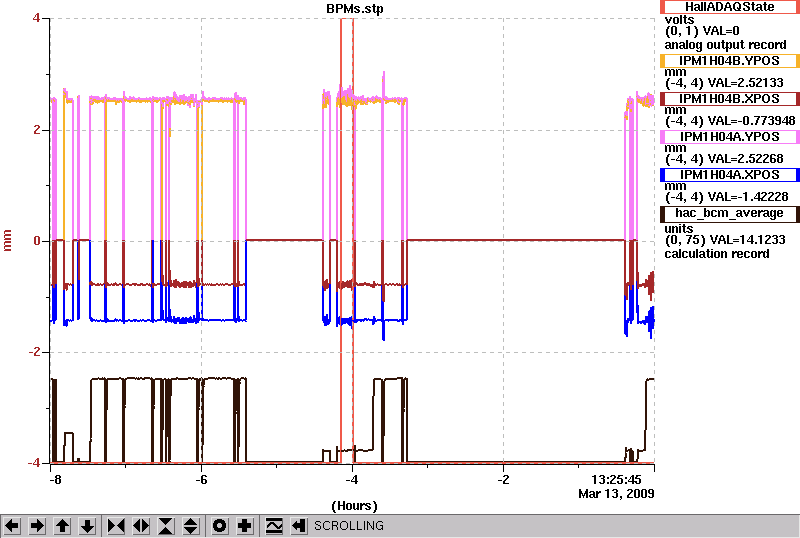Click the horizontal zoom-out diamond icon

coord(141,526)
